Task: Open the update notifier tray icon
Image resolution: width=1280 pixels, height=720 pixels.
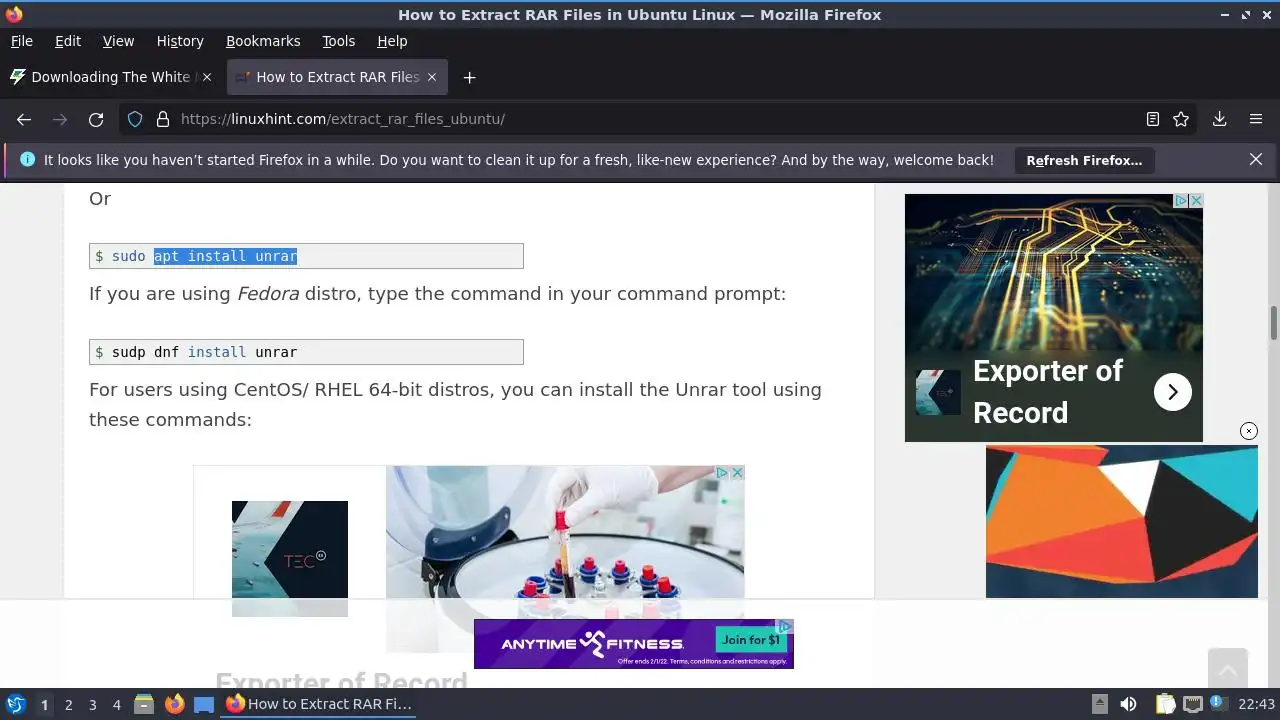Action: click(1218, 704)
